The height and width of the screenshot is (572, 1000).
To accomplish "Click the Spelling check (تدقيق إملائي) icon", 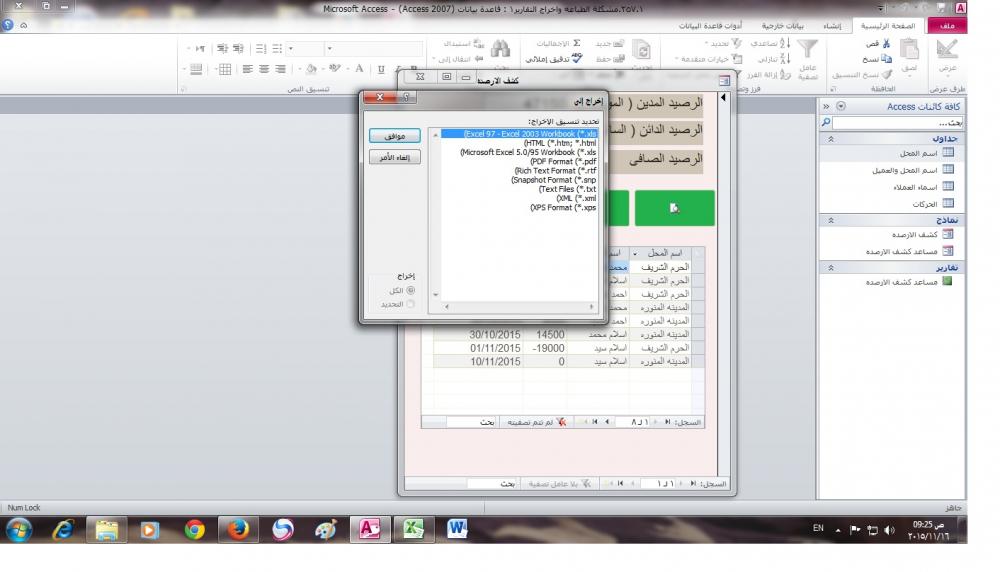I will [577, 58].
